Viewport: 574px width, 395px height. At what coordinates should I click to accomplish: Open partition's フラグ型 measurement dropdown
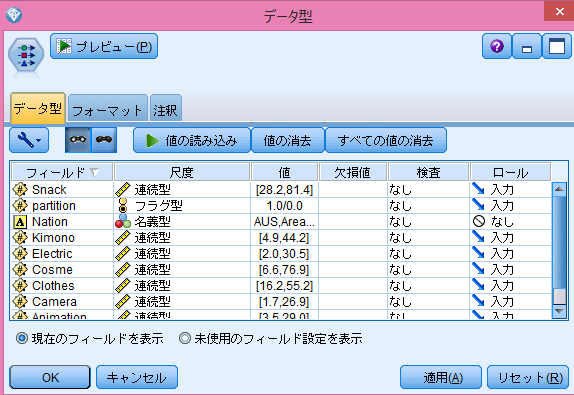click(182, 206)
